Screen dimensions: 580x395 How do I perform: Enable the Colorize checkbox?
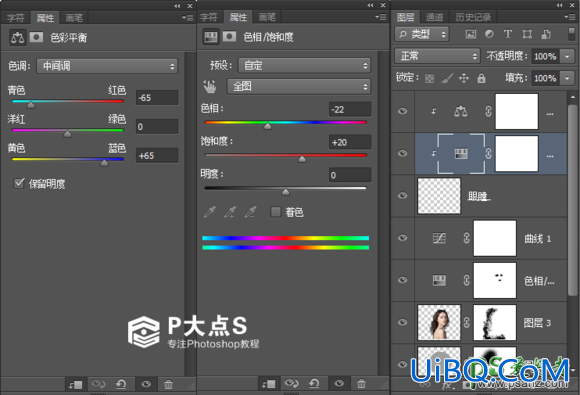[x=276, y=212]
